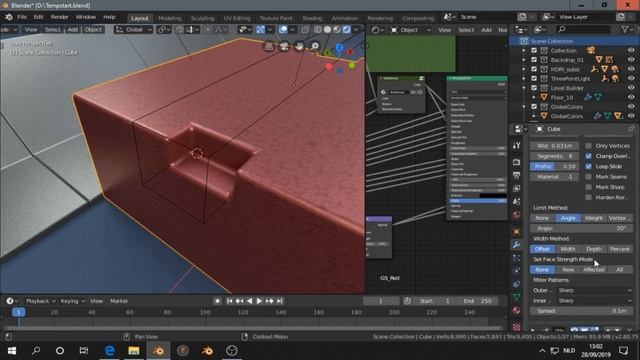Open the View Layer properties tab
Image resolution: width=640 pixels, height=360 pixels.
516,188
